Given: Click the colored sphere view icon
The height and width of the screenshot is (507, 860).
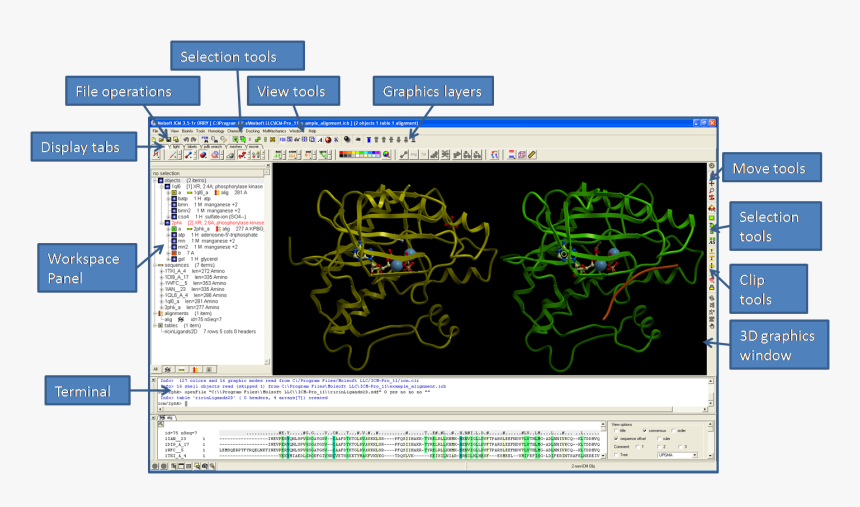Looking at the screenshot, I should [x=327, y=139].
